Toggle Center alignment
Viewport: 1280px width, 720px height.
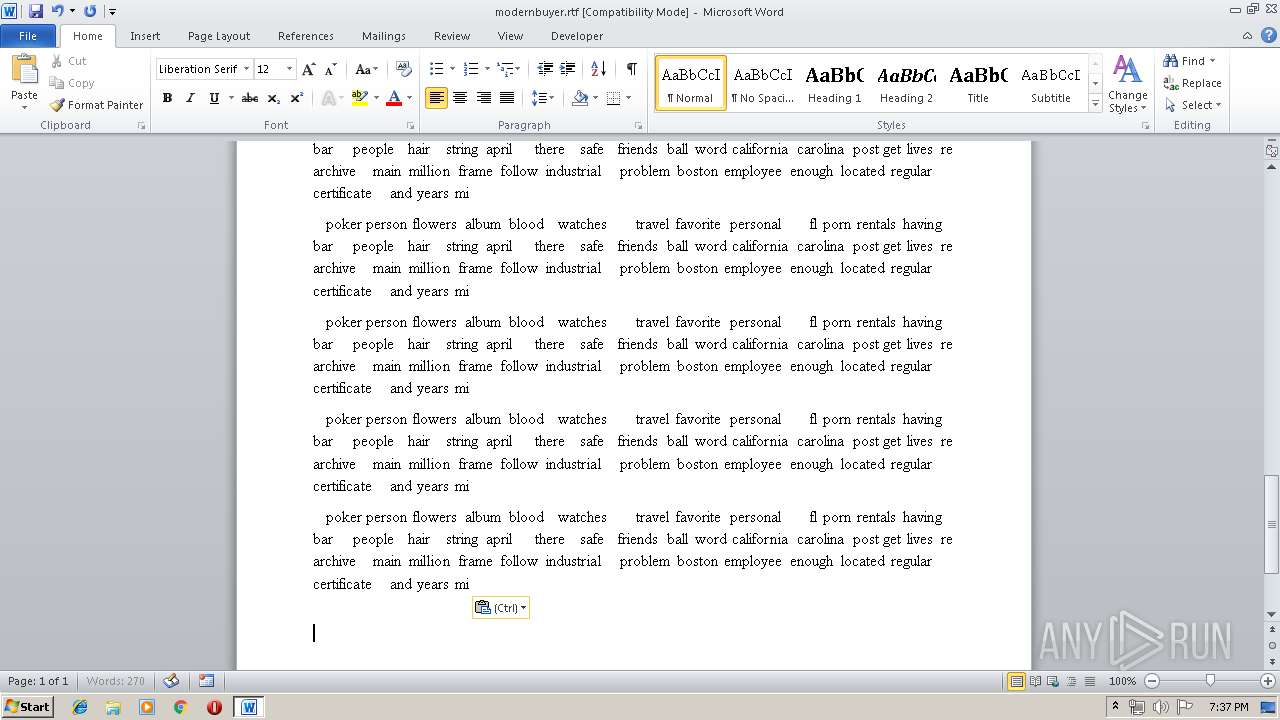pos(460,98)
